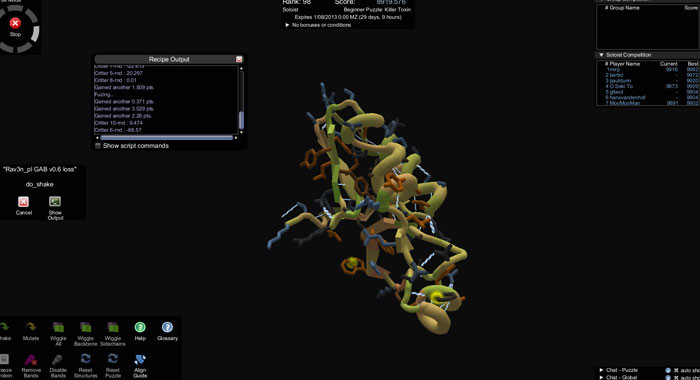
Task: Select the Mutate tool
Action: coord(31,331)
